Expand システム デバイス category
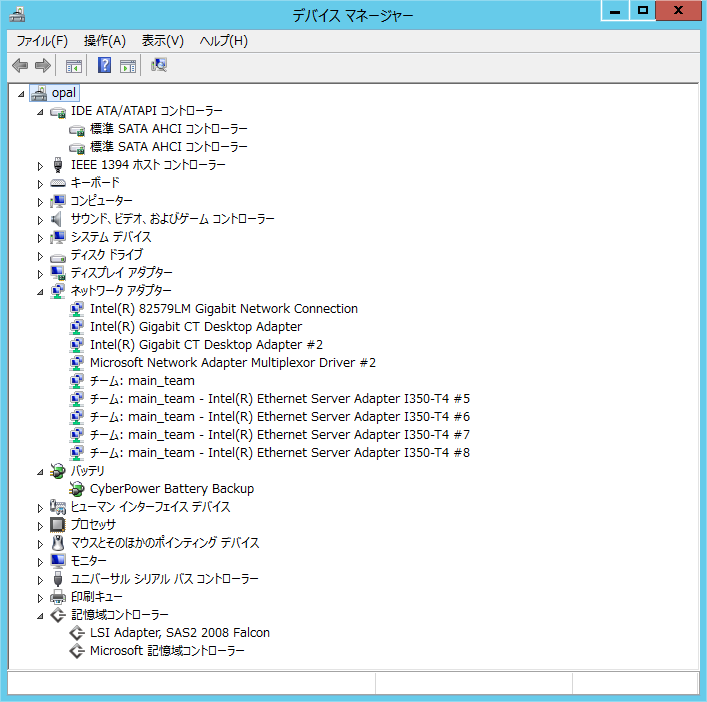The width and height of the screenshot is (707, 702). 40,239
